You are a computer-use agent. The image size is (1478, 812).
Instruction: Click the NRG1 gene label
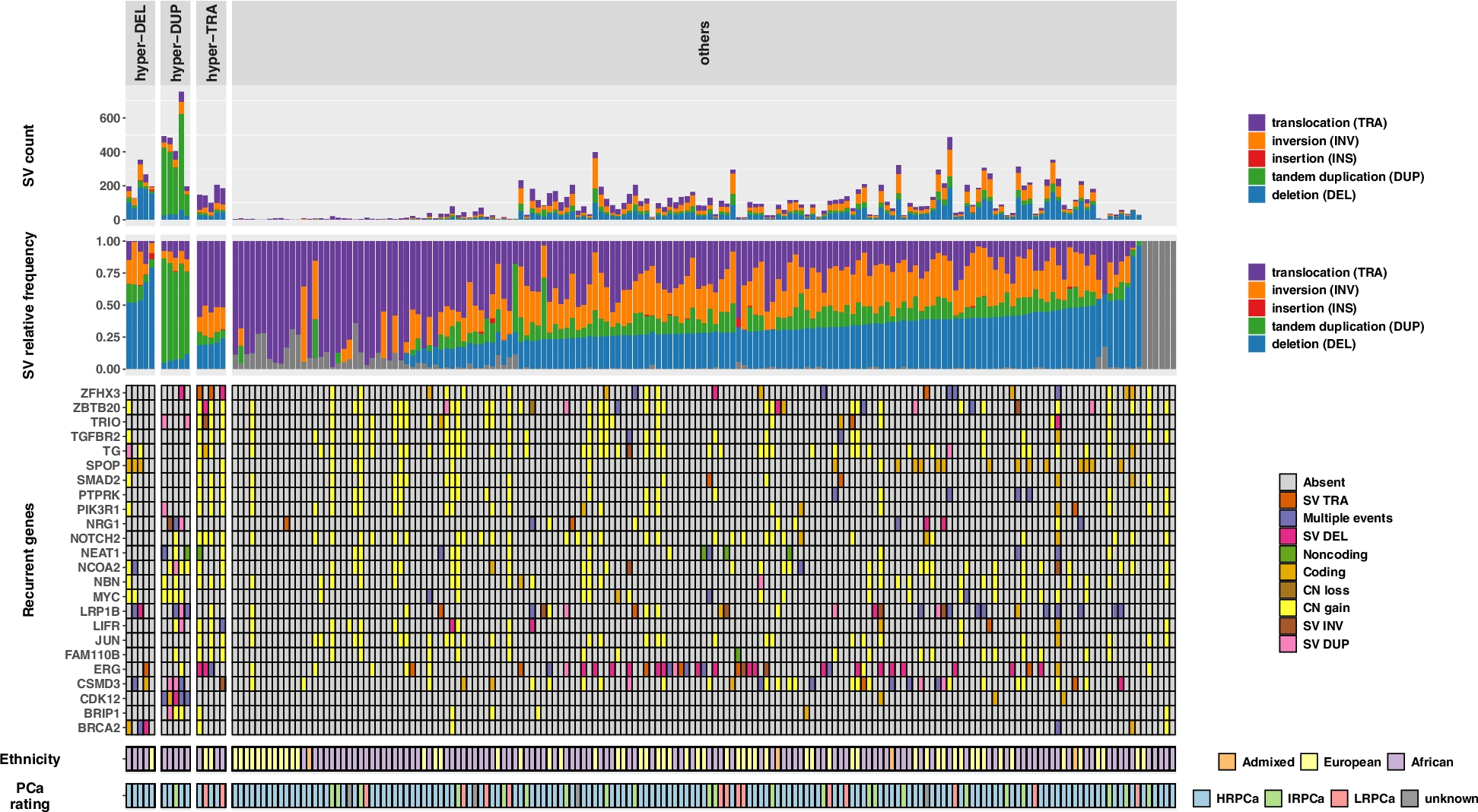(103, 524)
